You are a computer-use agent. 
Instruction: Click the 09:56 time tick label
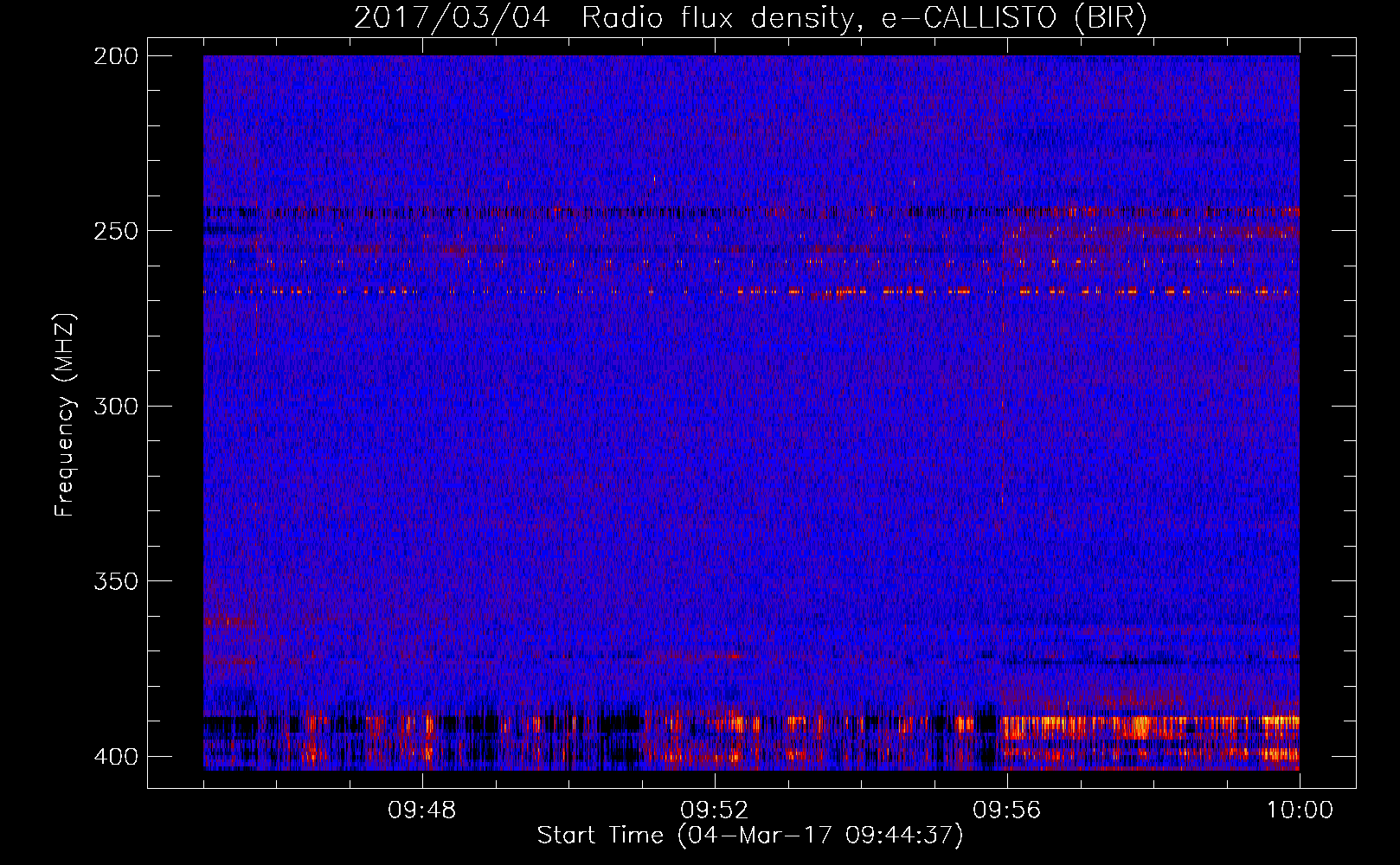click(x=1006, y=811)
